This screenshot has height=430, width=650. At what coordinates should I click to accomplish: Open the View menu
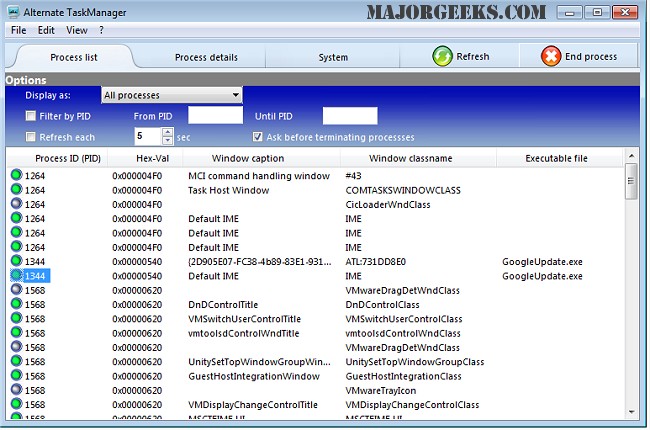coord(76,30)
